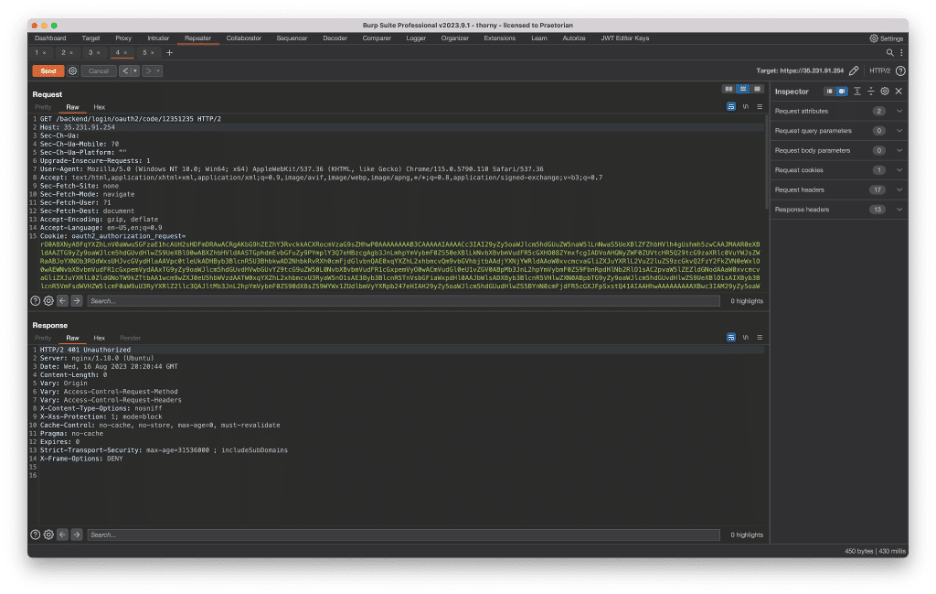Switch to the Logger tab
936x594 pixels.
coord(416,38)
